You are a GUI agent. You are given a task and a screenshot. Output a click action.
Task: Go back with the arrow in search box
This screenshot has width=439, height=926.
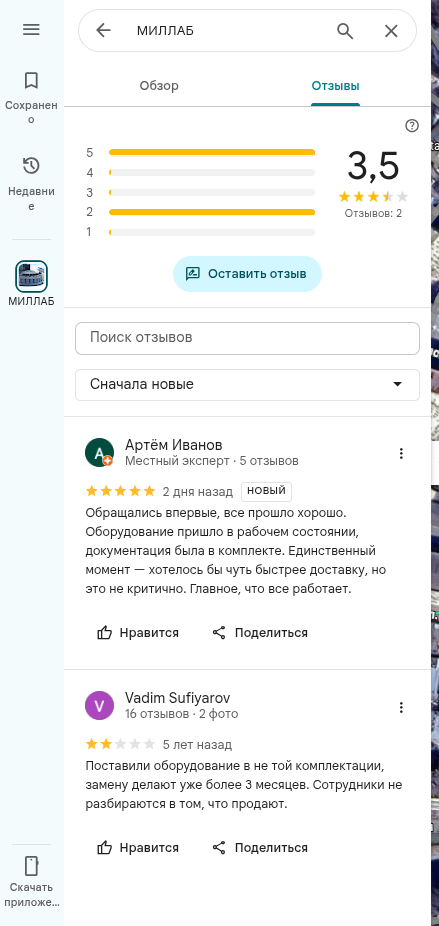click(x=103, y=31)
